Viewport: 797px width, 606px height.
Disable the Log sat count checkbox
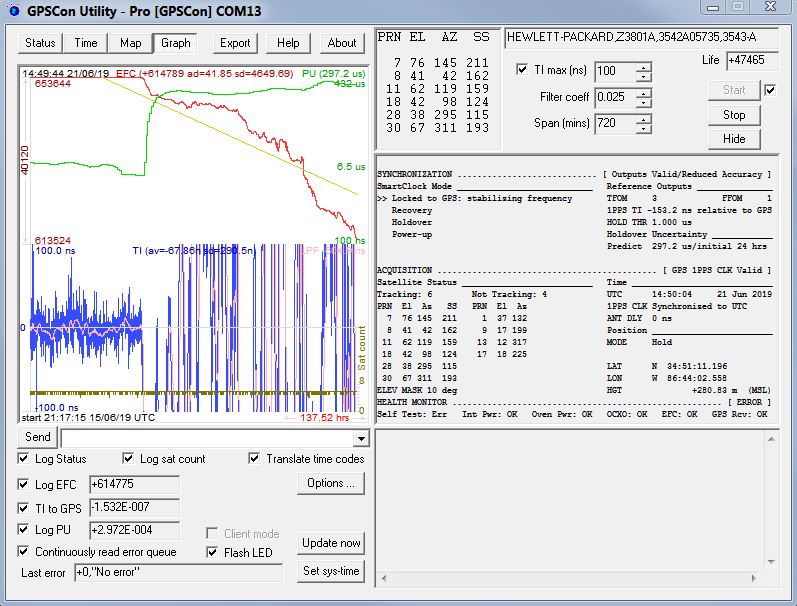[129, 459]
